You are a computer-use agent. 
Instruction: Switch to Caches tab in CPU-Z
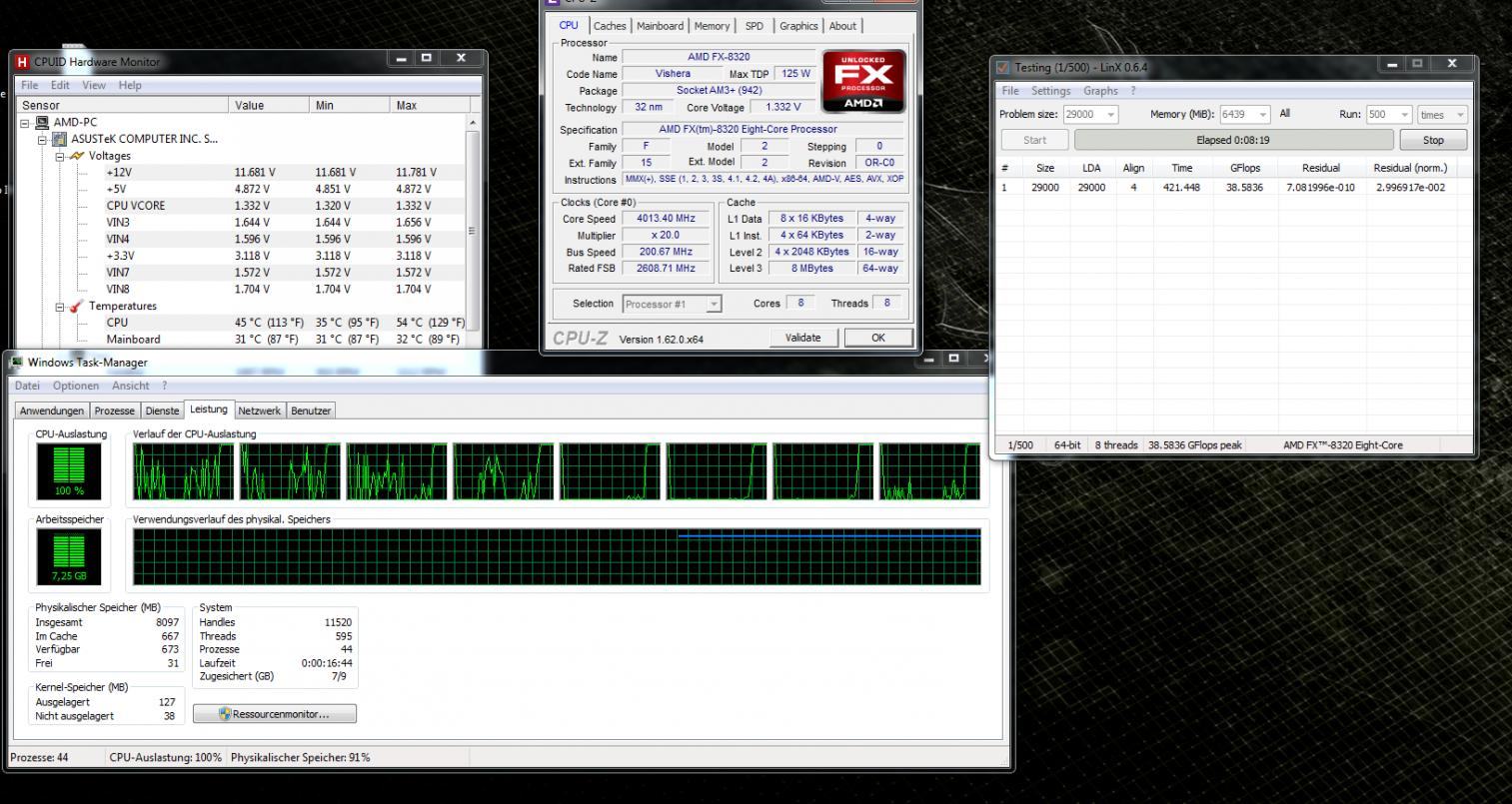(x=610, y=26)
